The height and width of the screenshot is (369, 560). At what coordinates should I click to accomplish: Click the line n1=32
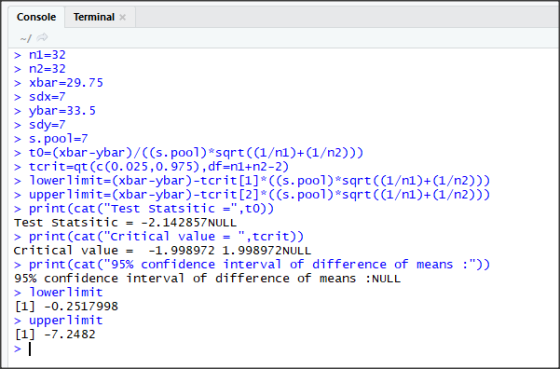(x=47, y=55)
